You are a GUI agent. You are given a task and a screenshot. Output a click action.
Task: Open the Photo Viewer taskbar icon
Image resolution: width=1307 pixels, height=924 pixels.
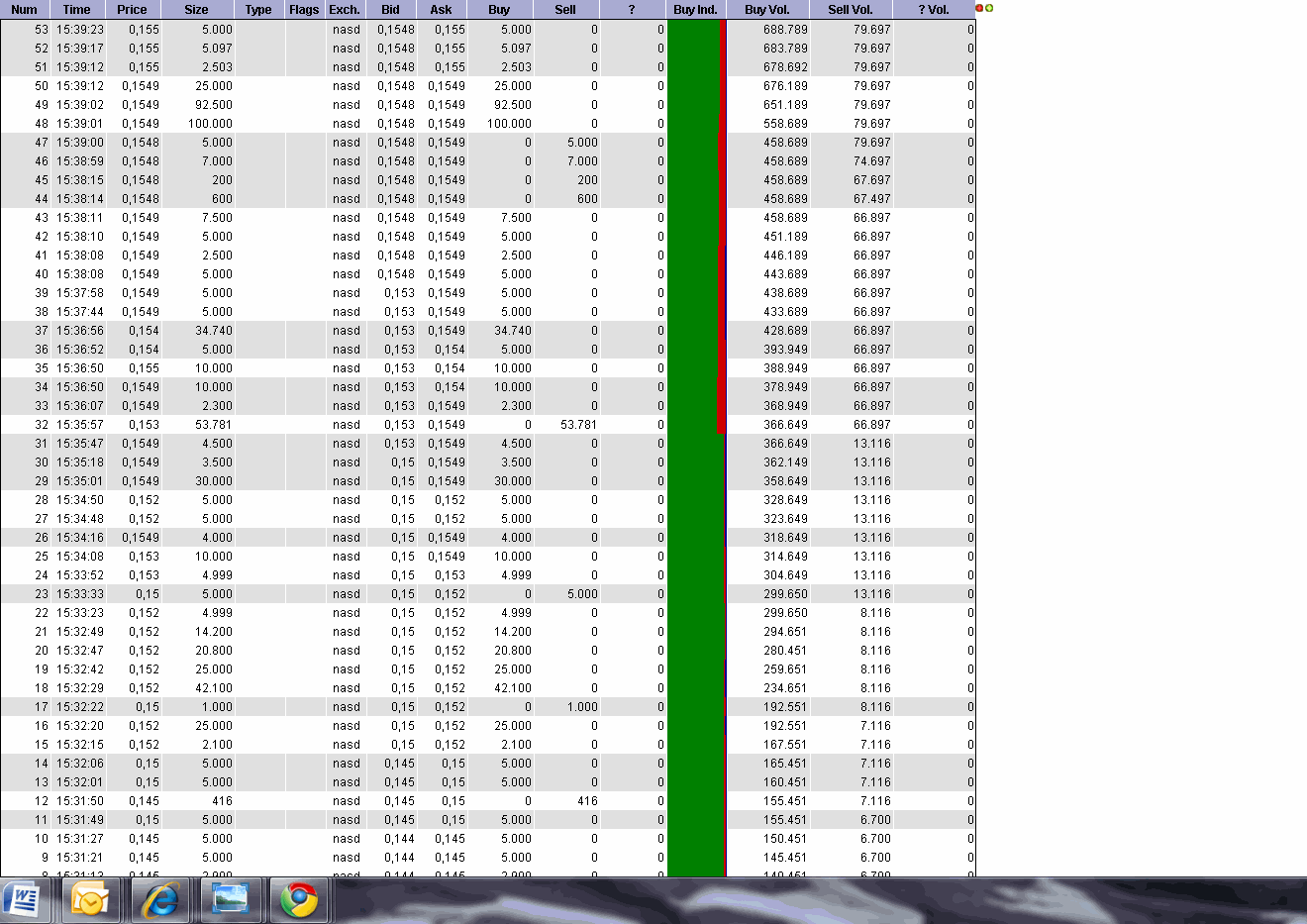(230, 899)
